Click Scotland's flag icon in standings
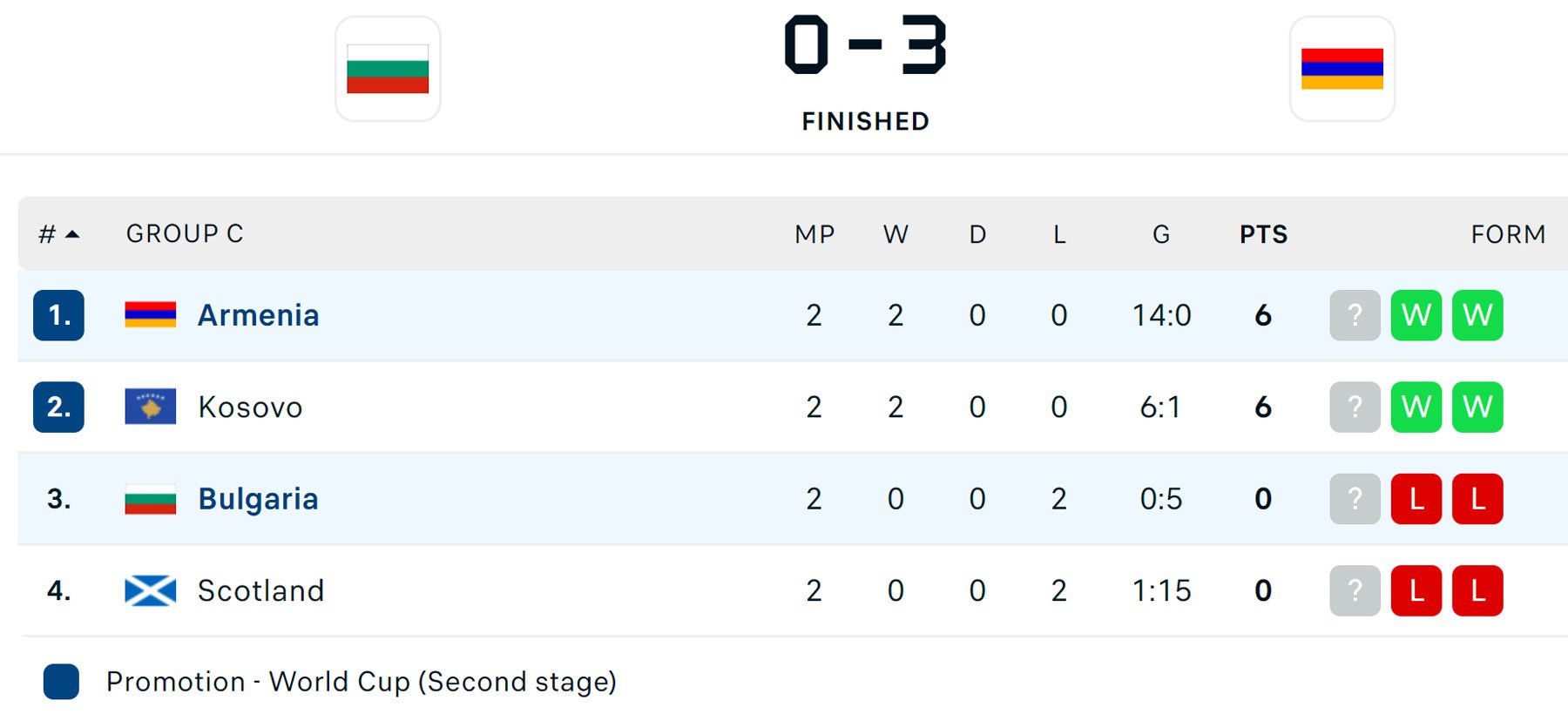1568x714 pixels. click(x=151, y=590)
